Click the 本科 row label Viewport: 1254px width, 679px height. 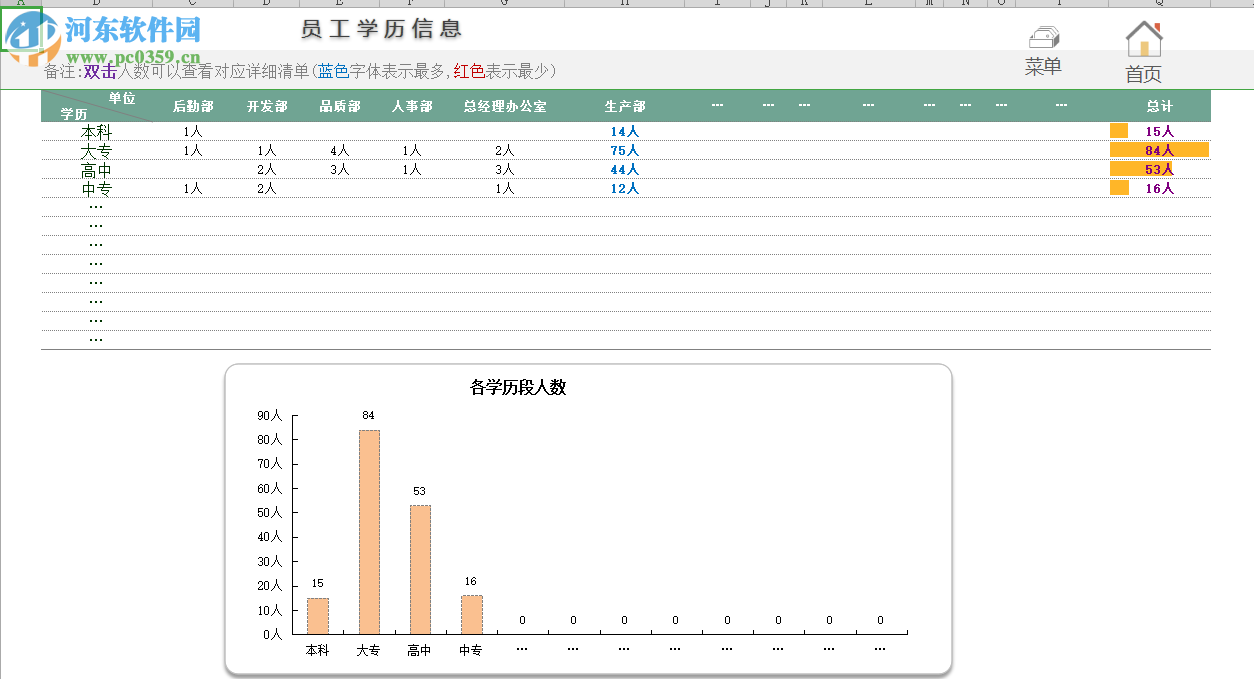[96, 131]
